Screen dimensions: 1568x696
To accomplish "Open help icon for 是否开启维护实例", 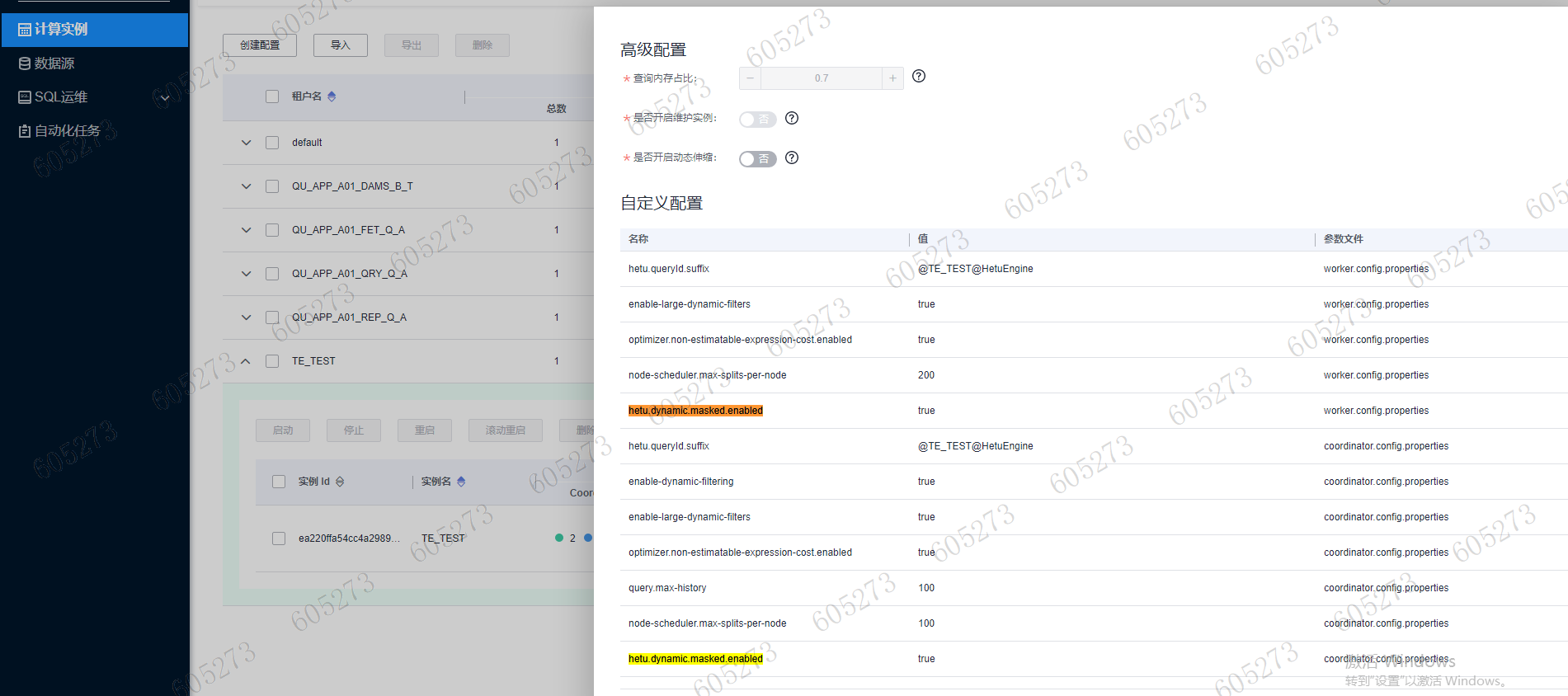I will pos(792,118).
